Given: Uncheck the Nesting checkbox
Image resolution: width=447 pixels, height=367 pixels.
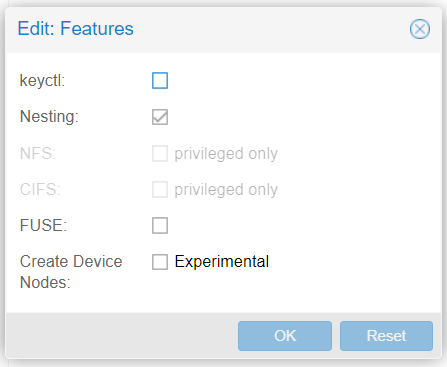Looking at the screenshot, I should coord(160,117).
